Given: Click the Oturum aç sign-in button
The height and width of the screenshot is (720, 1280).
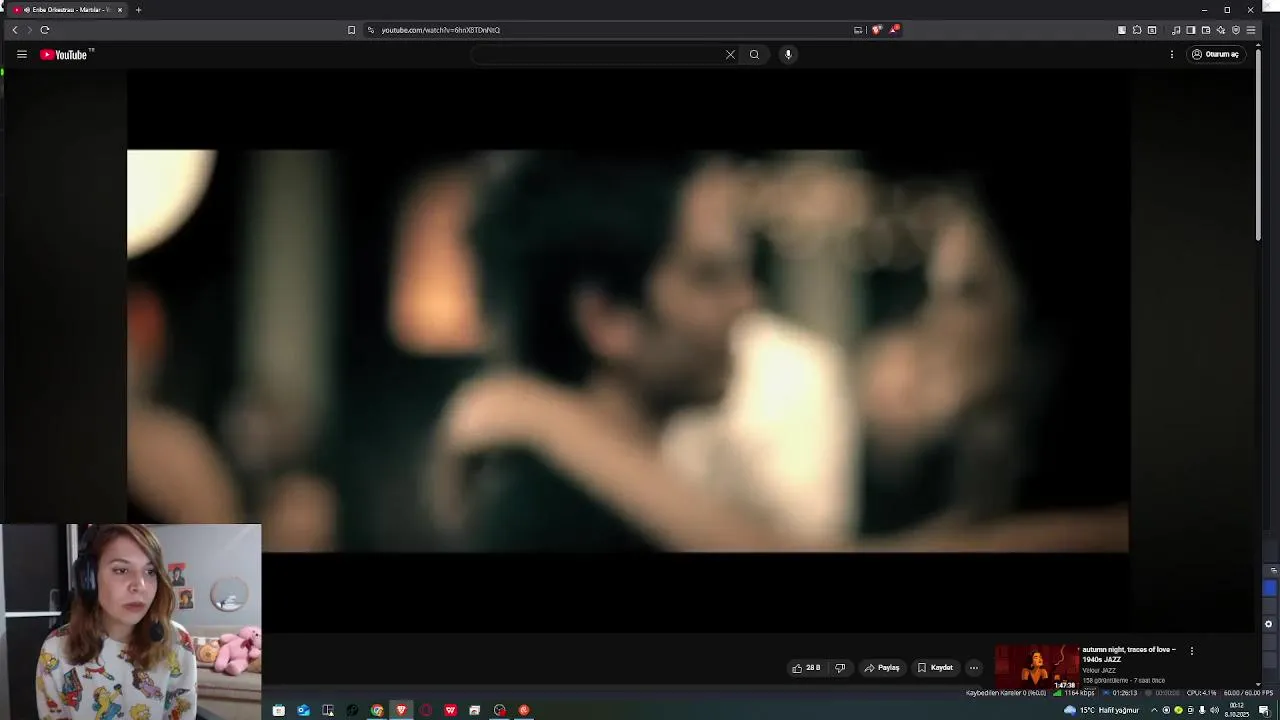Looking at the screenshot, I should [1215, 55].
